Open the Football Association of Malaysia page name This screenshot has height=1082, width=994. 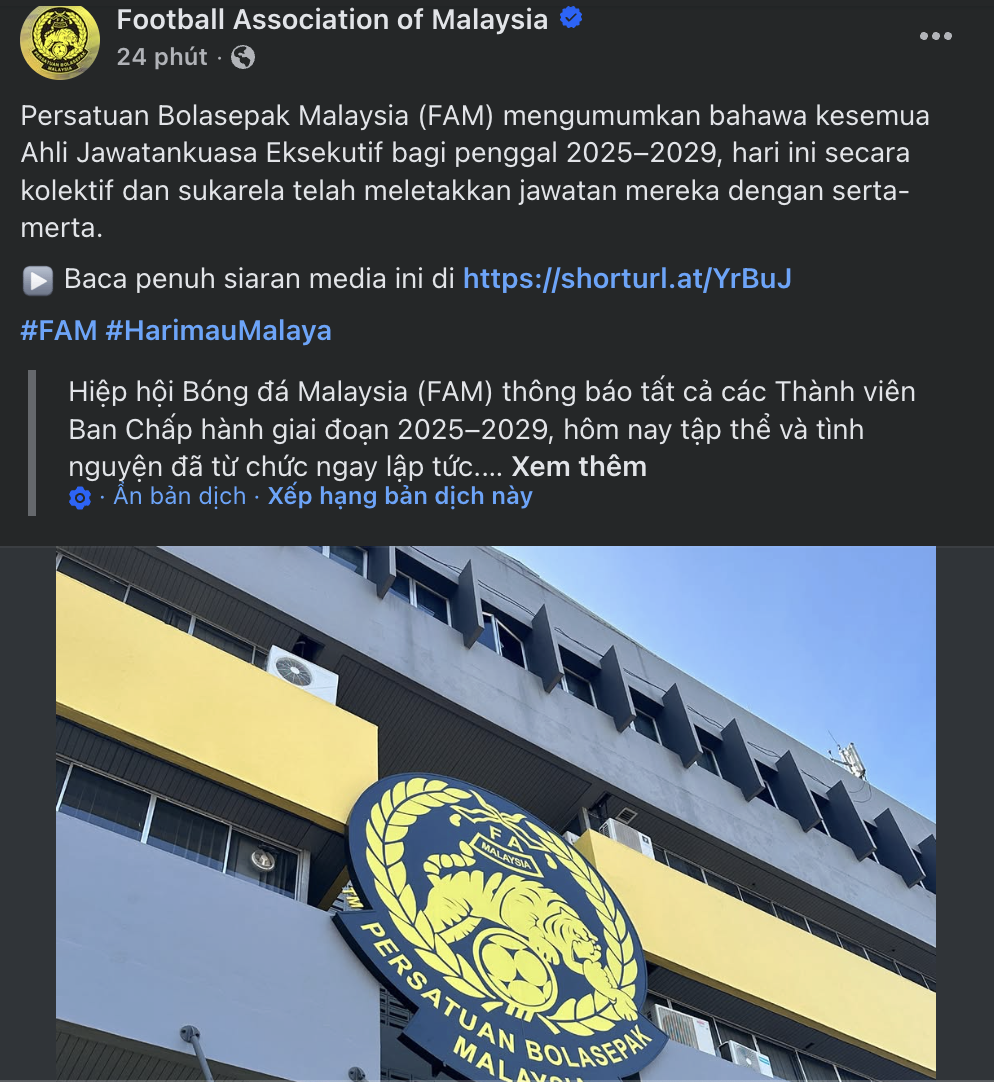332,19
